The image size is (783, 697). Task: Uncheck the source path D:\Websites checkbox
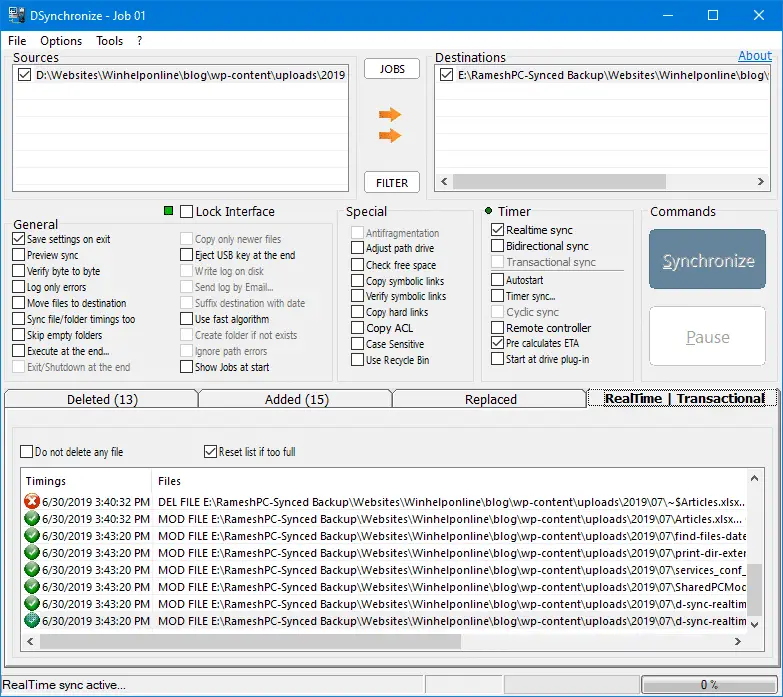(24, 75)
